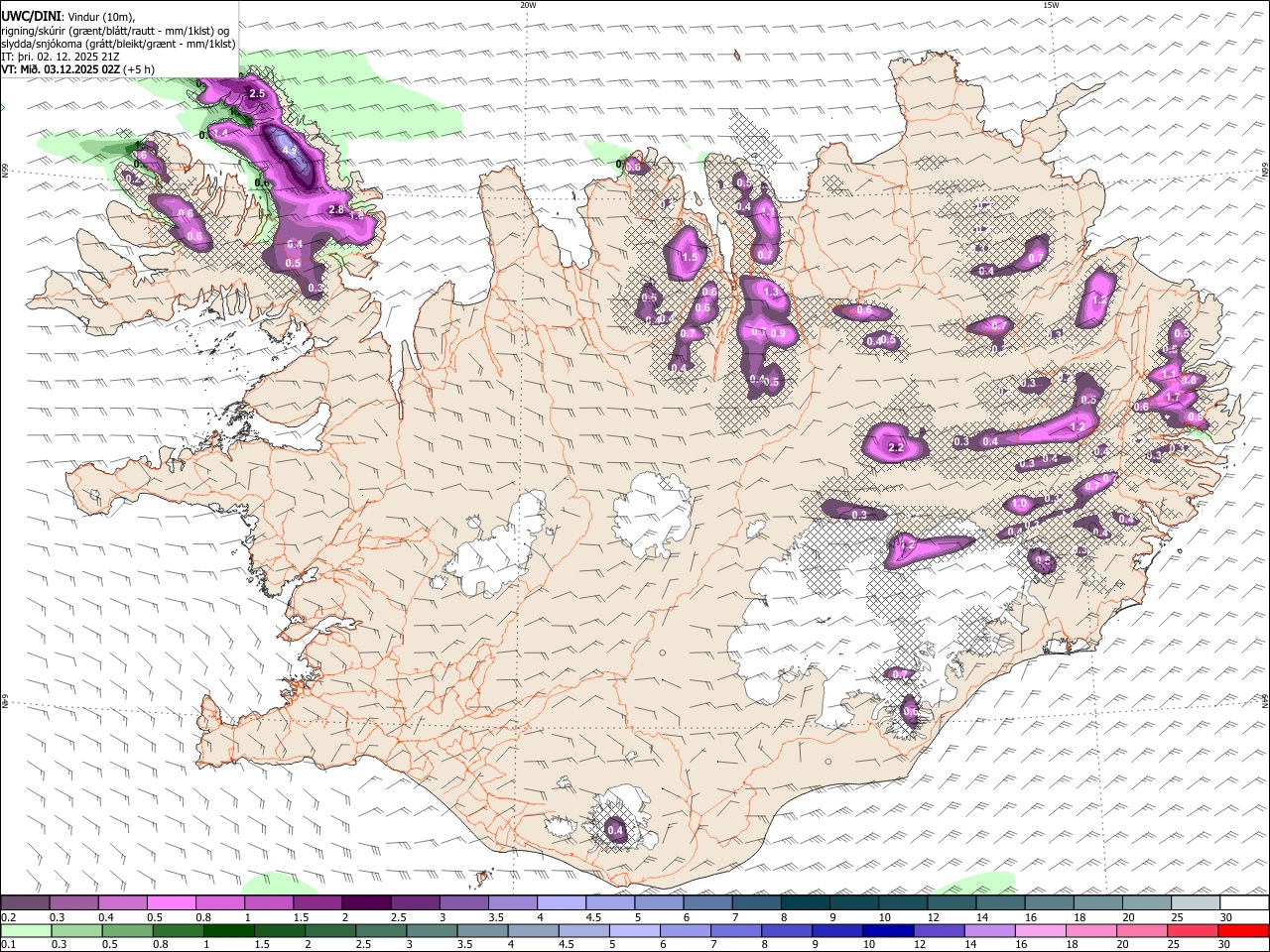Pick upper legend swatch labeled 16

tap(1050, 902)
